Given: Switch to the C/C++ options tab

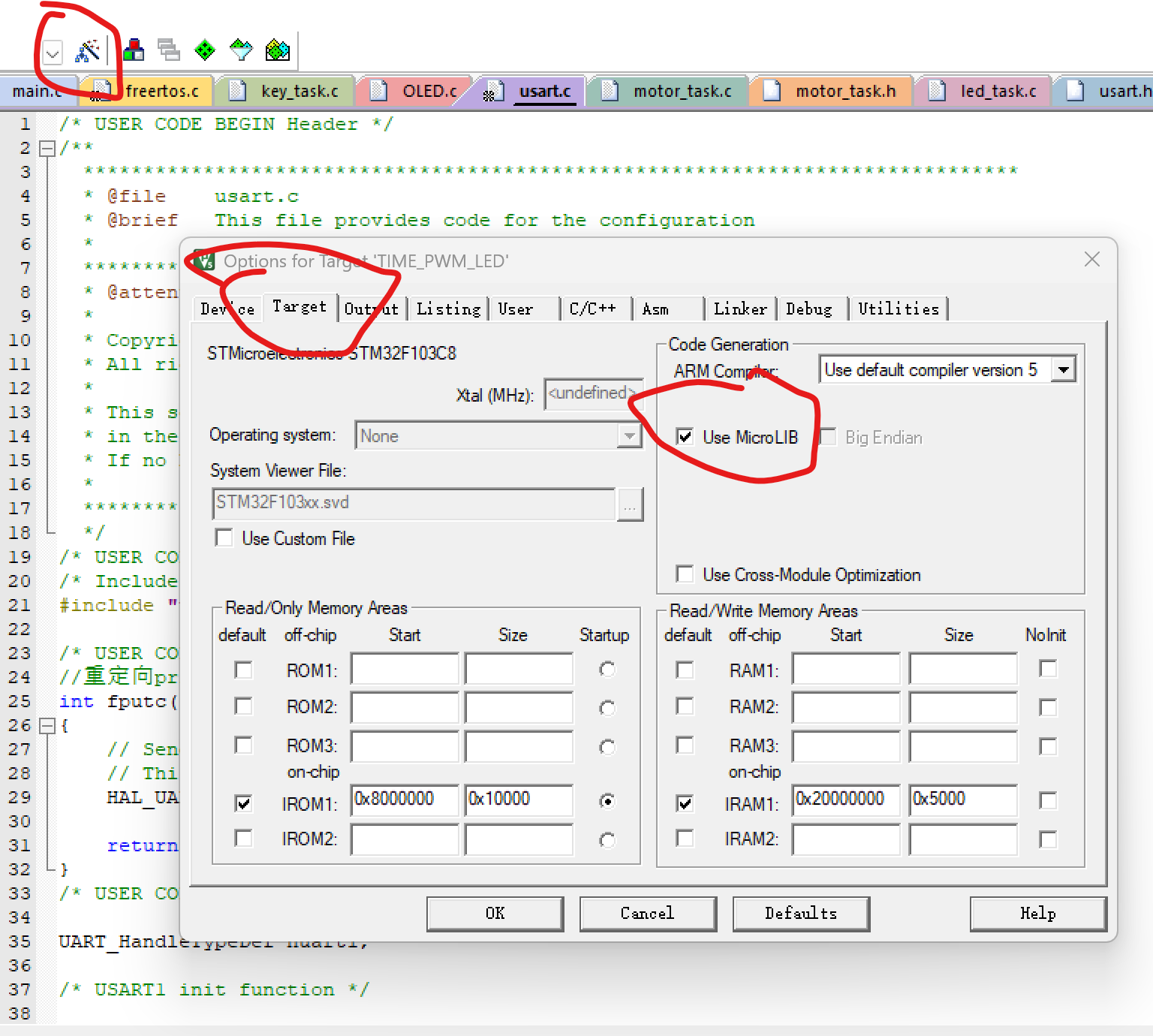Looking at the screenshot, I should point(597,309).
